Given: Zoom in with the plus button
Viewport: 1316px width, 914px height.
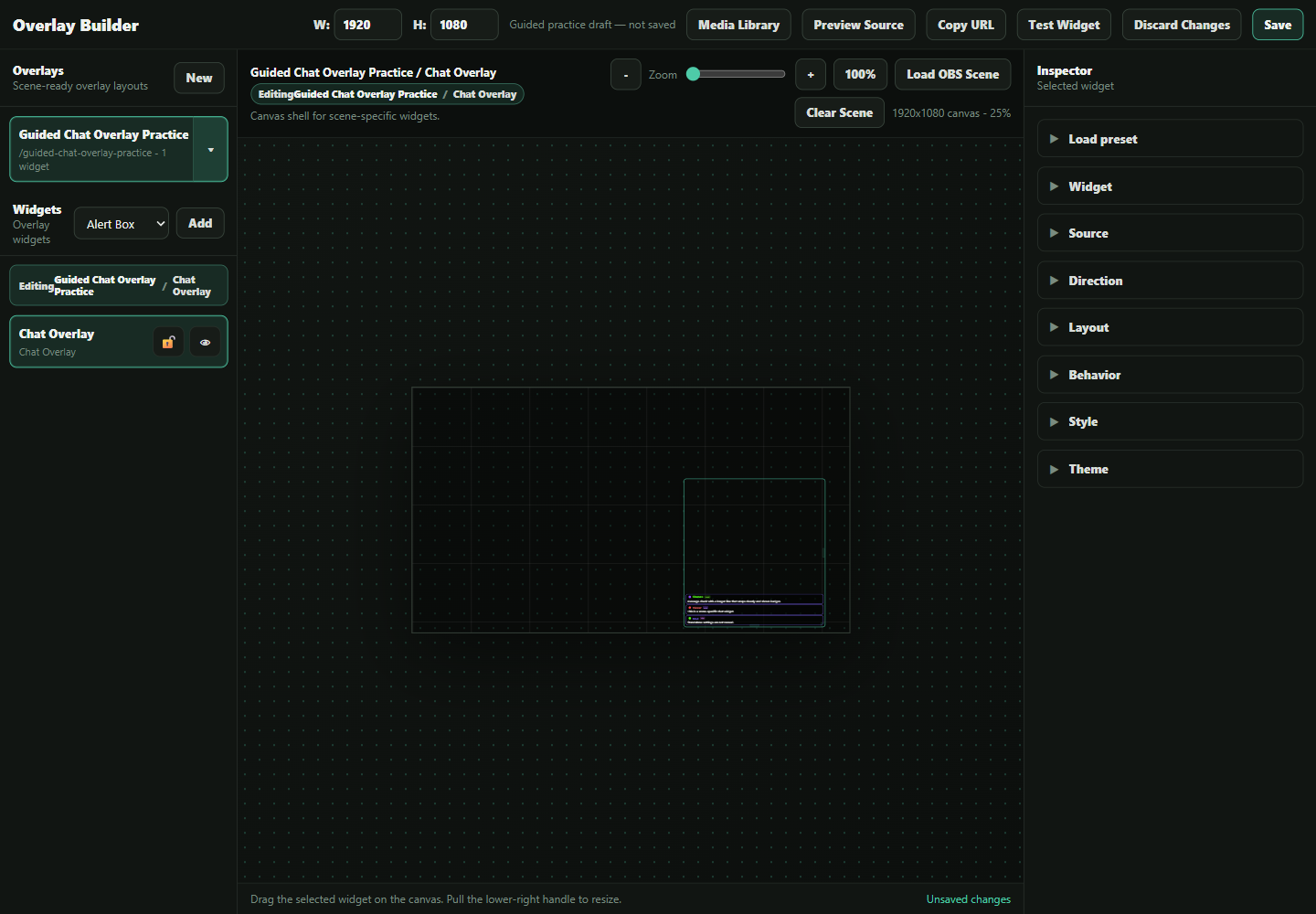Looking at the screenshot, I should click(x=811, y=74).
